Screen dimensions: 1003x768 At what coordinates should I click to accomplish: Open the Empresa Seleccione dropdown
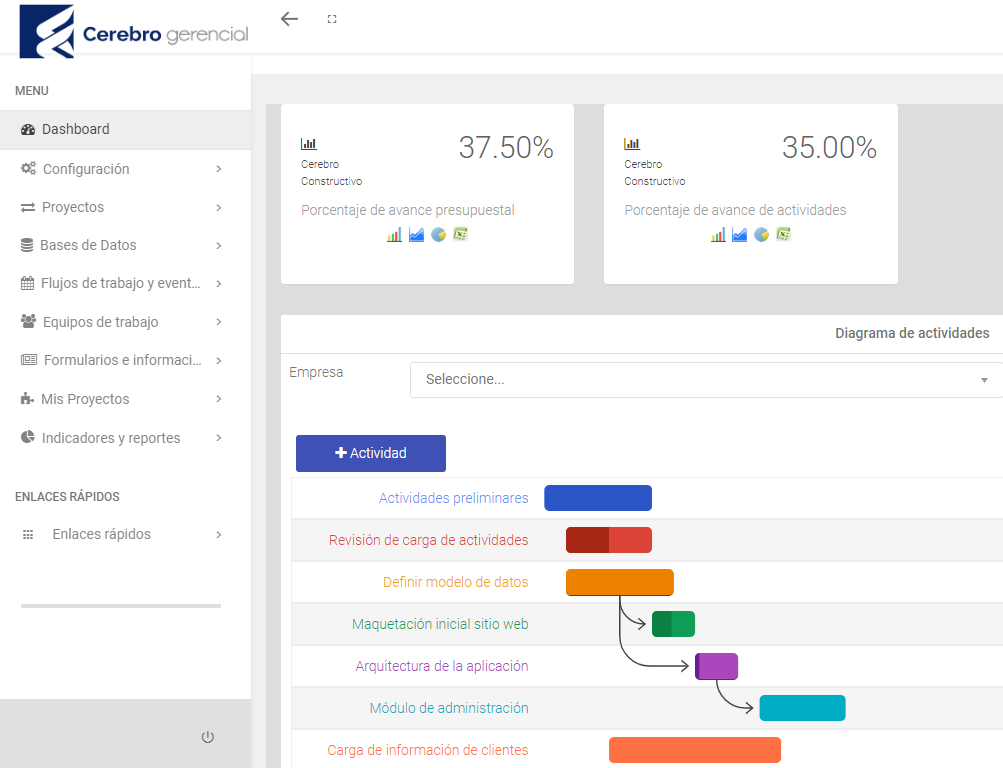click(x=706, y=380)
